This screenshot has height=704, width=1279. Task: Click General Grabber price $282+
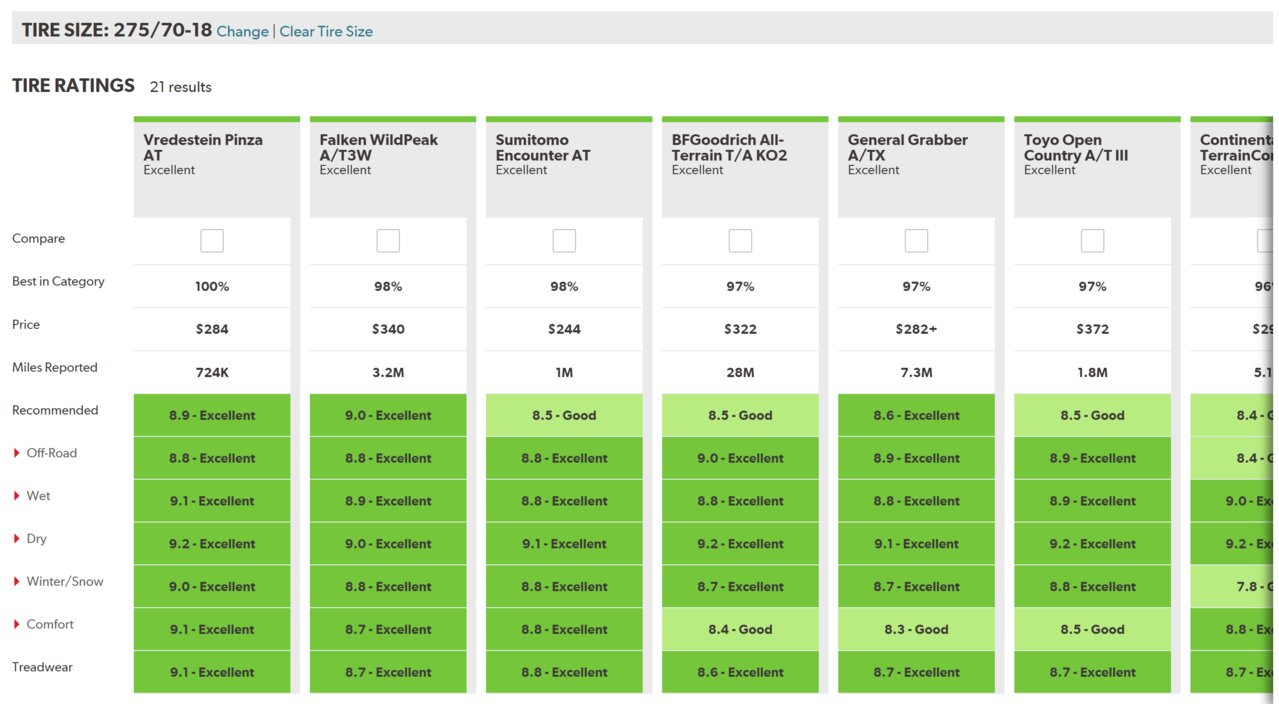(x=916, y=329)
